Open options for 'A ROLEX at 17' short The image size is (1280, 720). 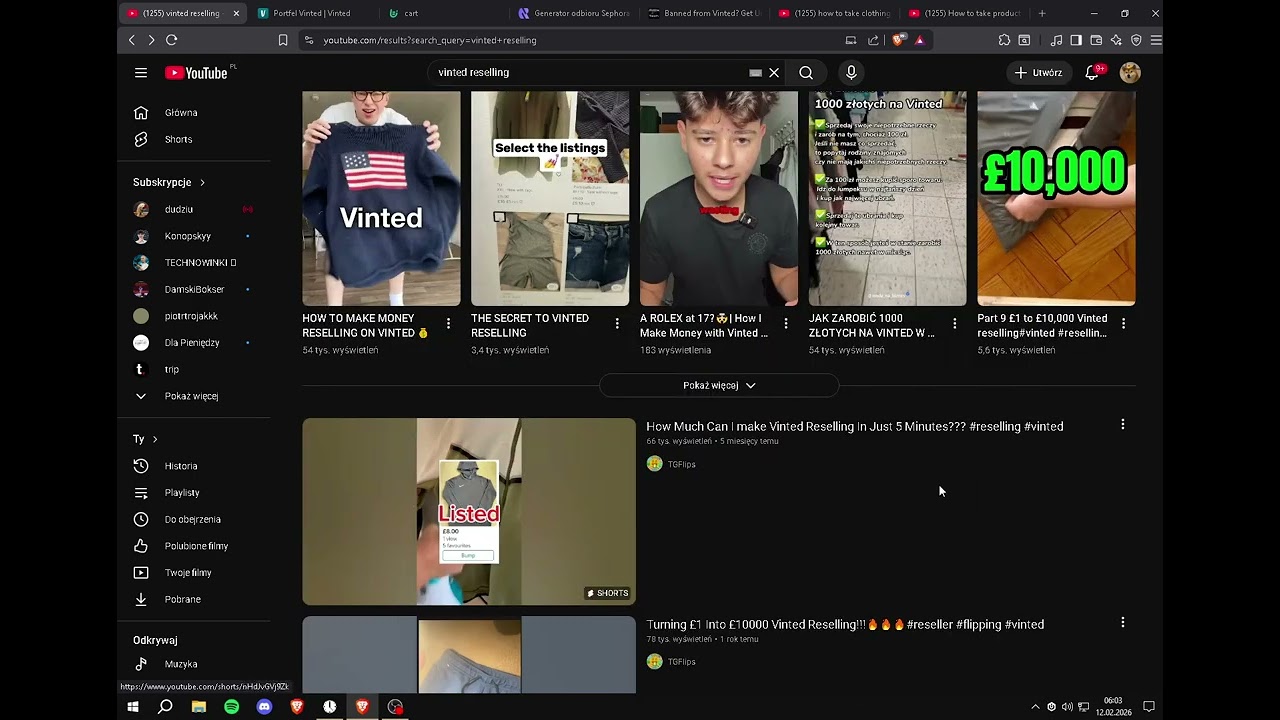click(x=786, y=324)
